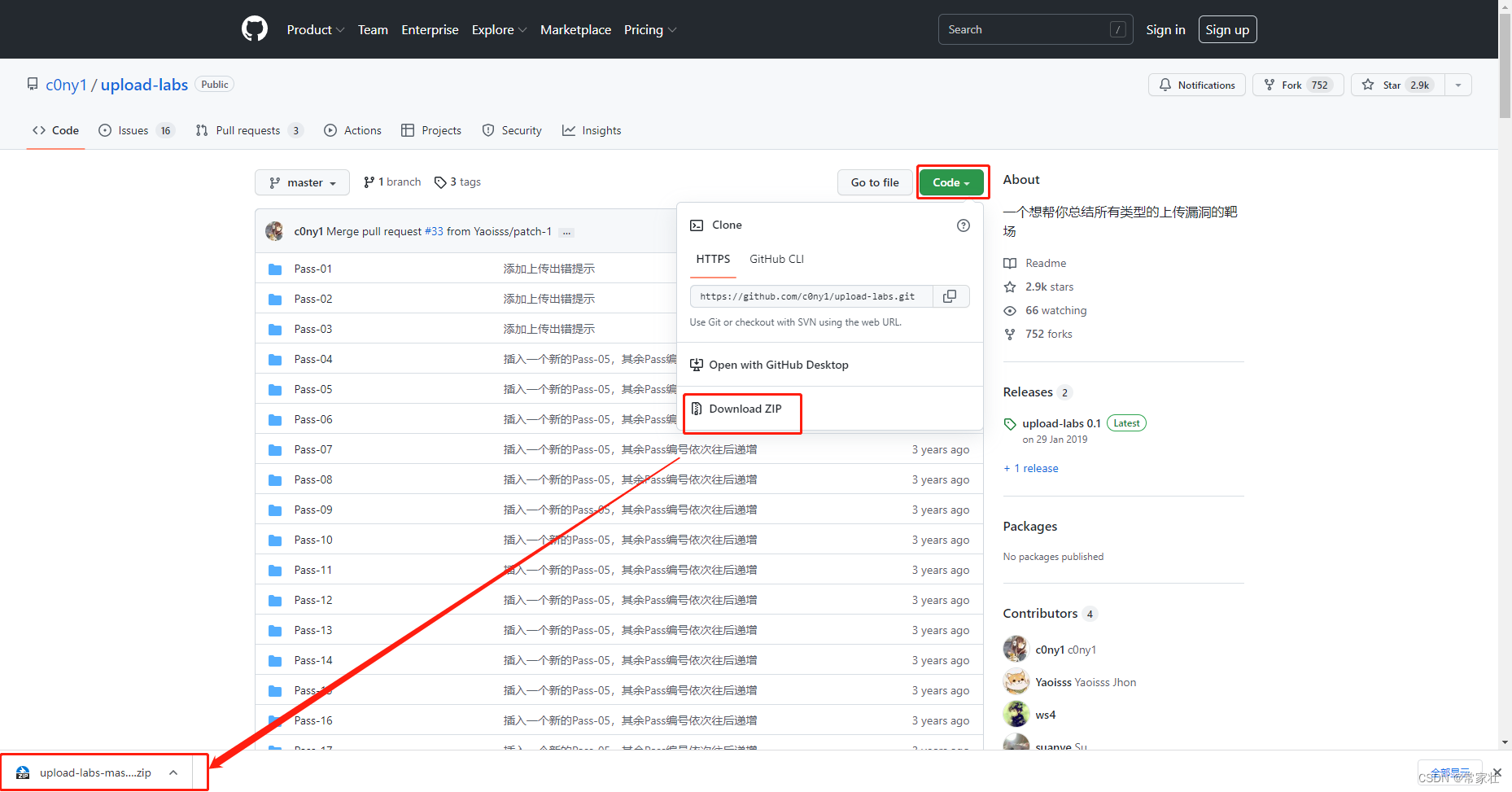Click the folder icon for Pass-07

coord(275,449)
